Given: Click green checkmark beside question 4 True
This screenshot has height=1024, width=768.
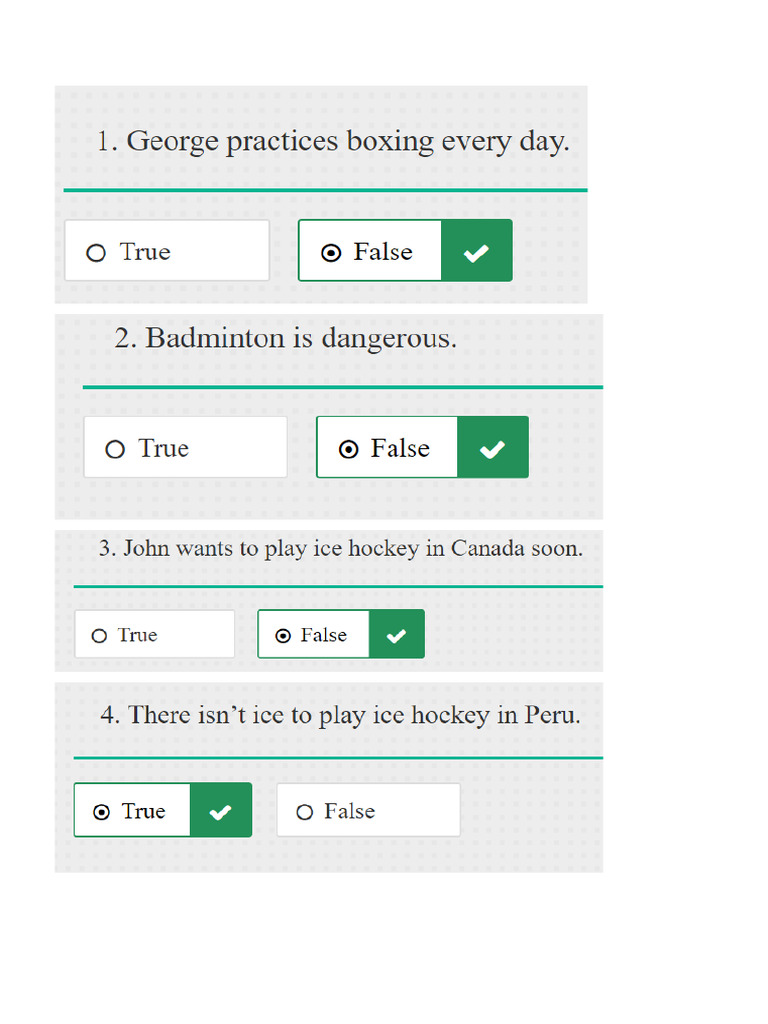Looking at the screenshot, I should (220, 811).
